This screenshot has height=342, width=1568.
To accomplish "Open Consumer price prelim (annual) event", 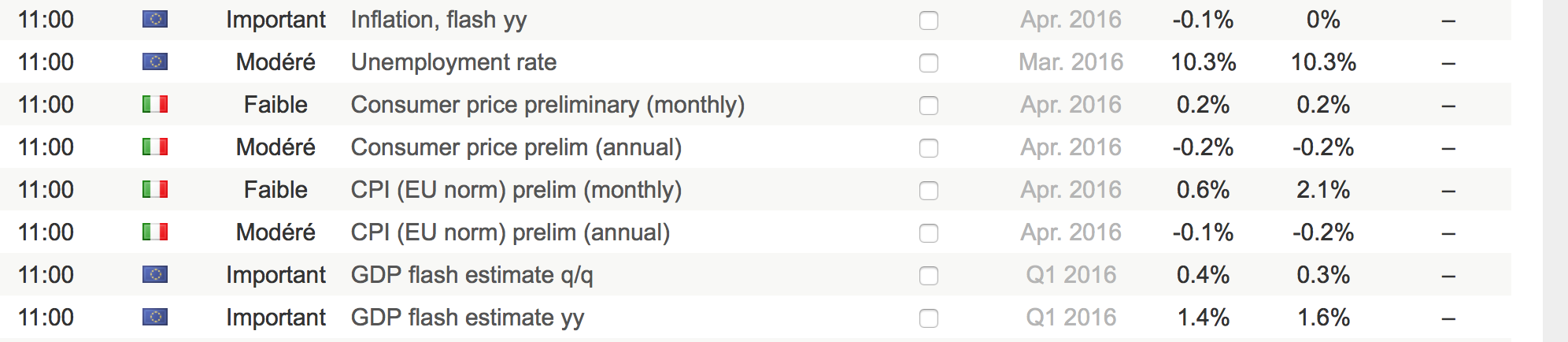I will point(516,147).
